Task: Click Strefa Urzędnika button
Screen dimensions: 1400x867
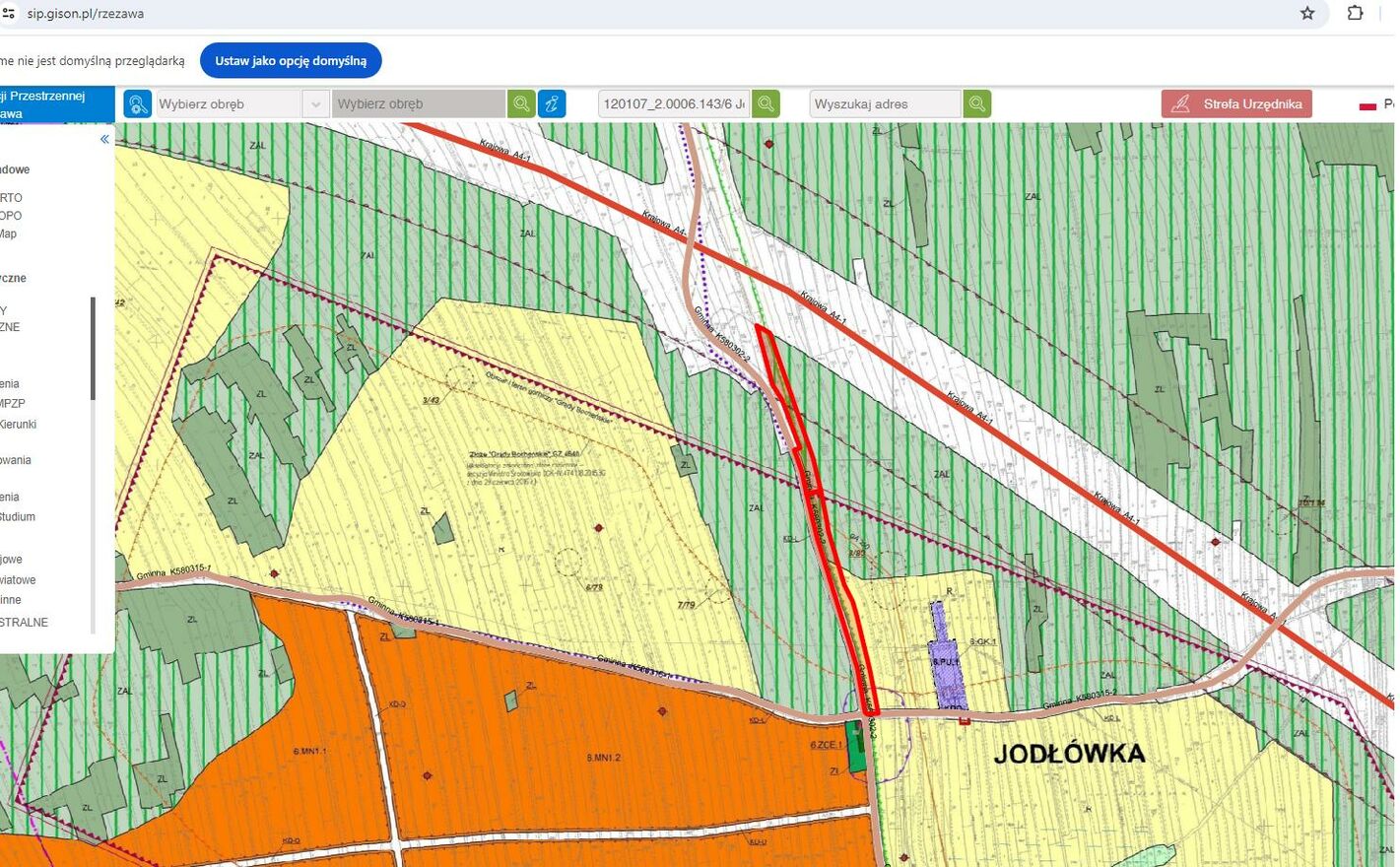Action: point(1236,103)
